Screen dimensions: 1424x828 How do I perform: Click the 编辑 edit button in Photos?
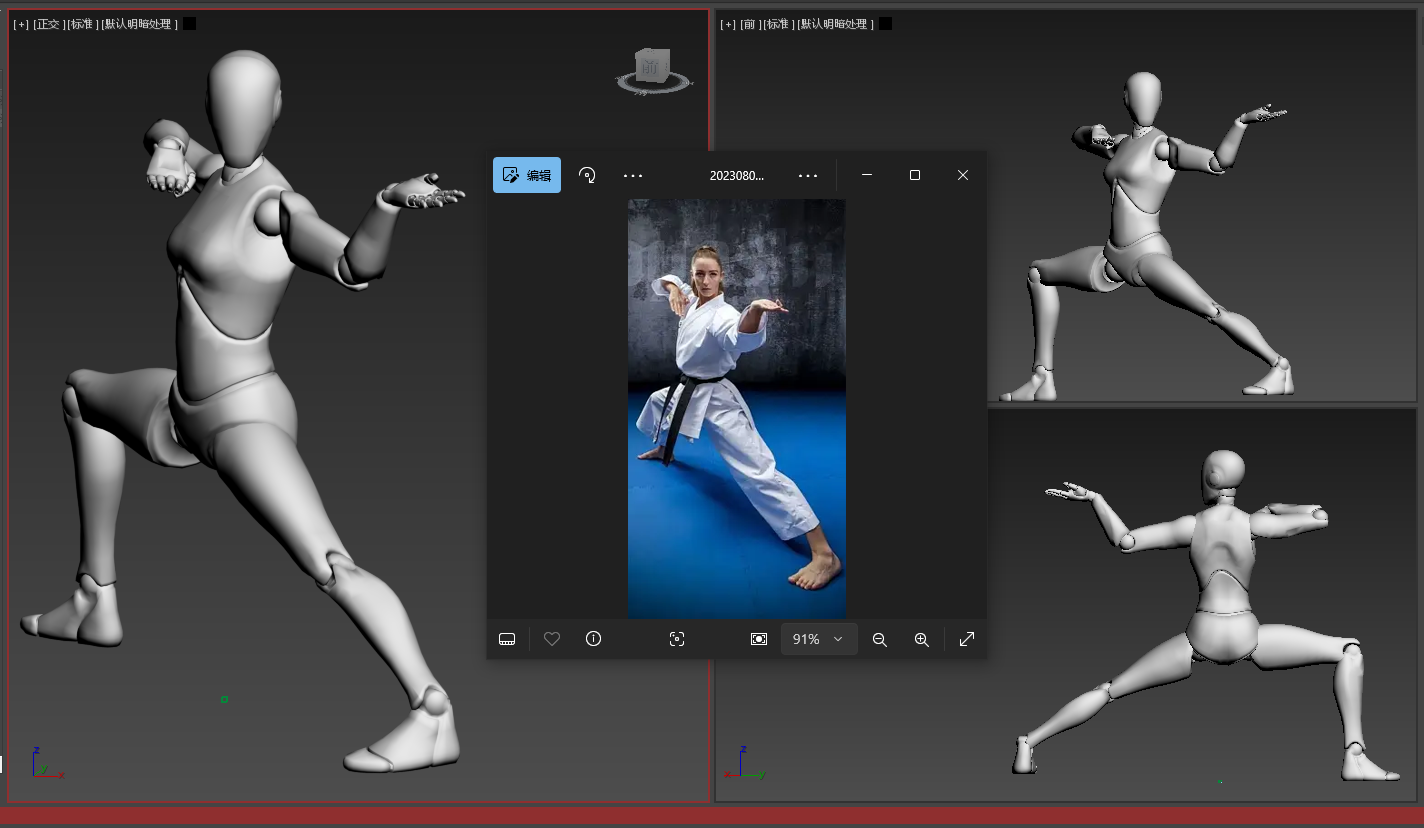coord(527,175)
